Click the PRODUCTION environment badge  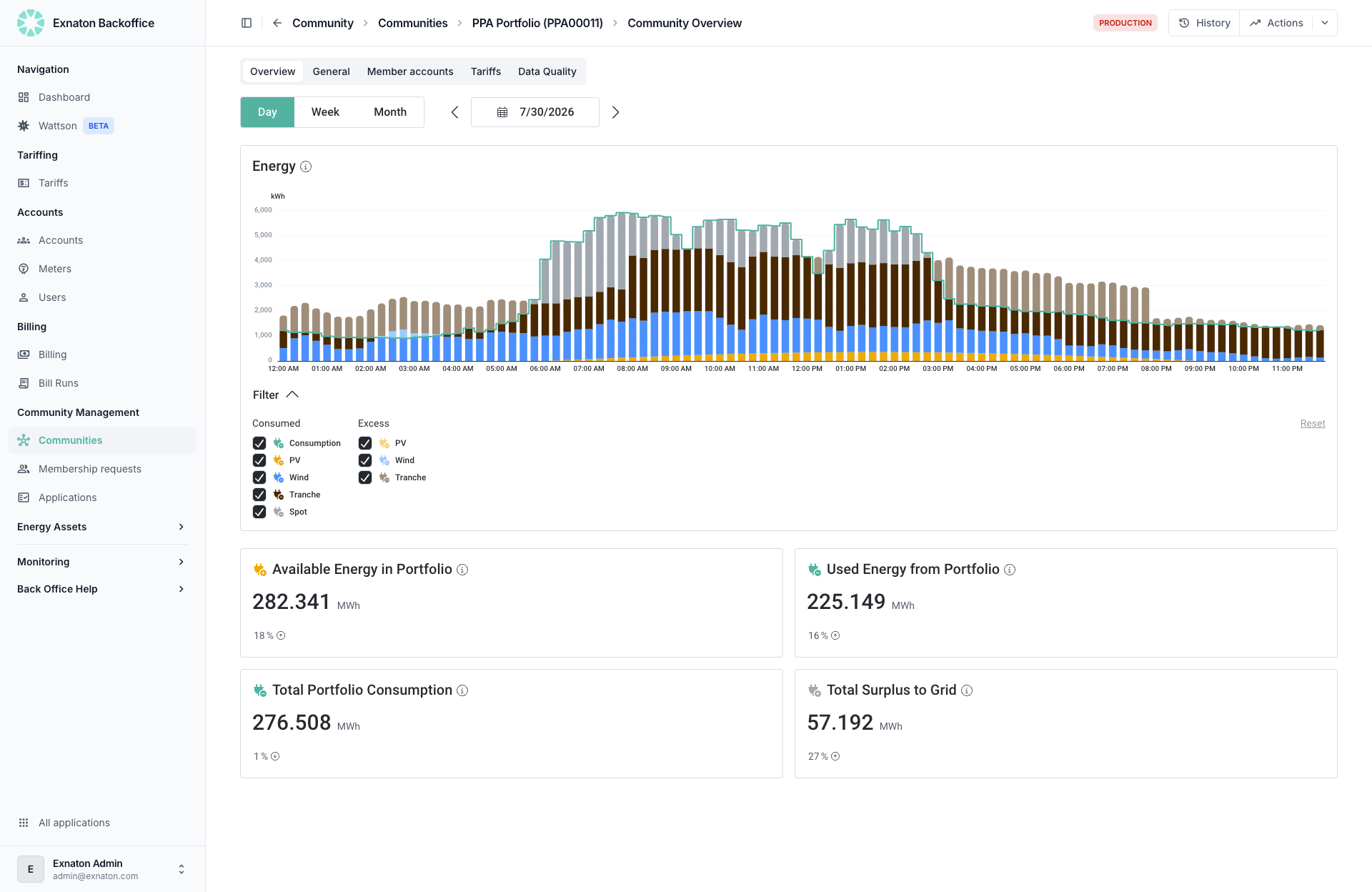[x=1125, y=23]
